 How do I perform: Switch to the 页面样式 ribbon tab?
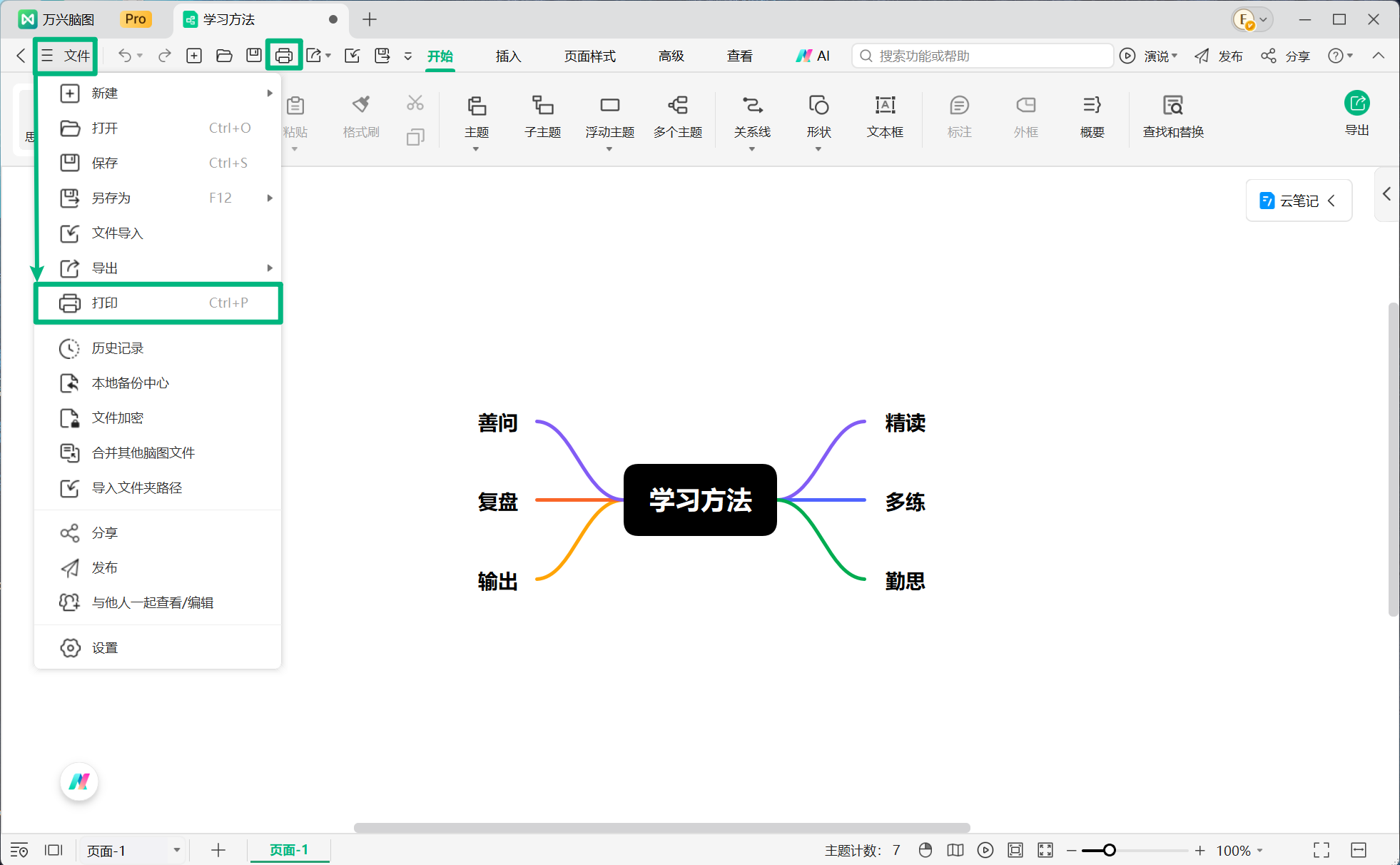(590, 56)
